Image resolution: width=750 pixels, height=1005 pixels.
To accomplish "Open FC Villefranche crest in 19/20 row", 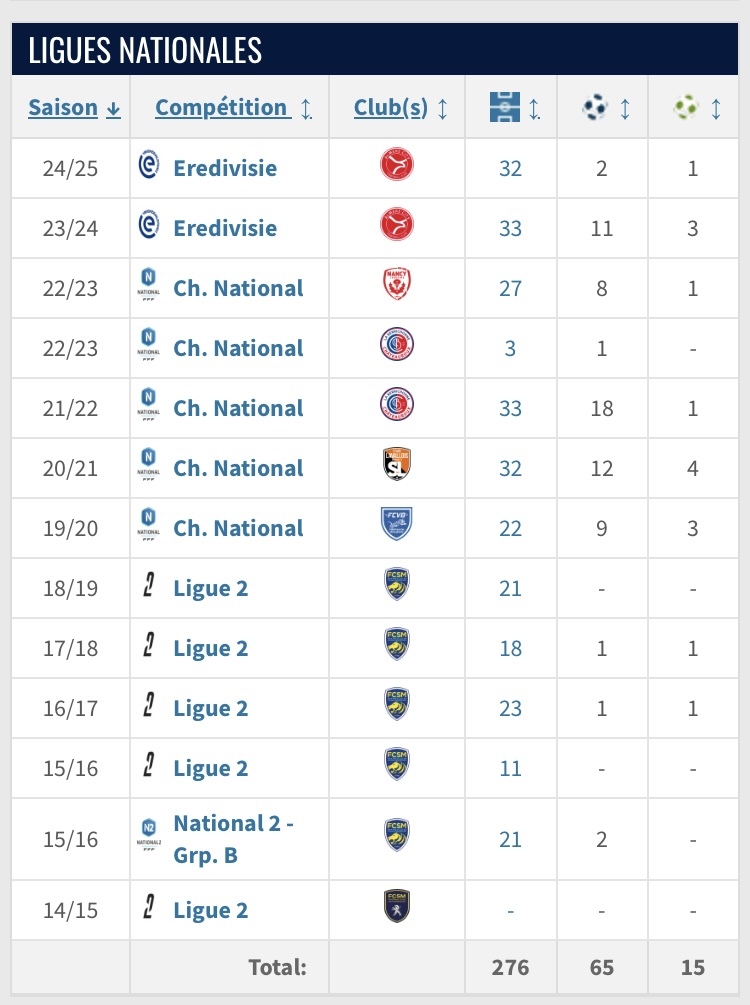I will [x=397, y=524].
